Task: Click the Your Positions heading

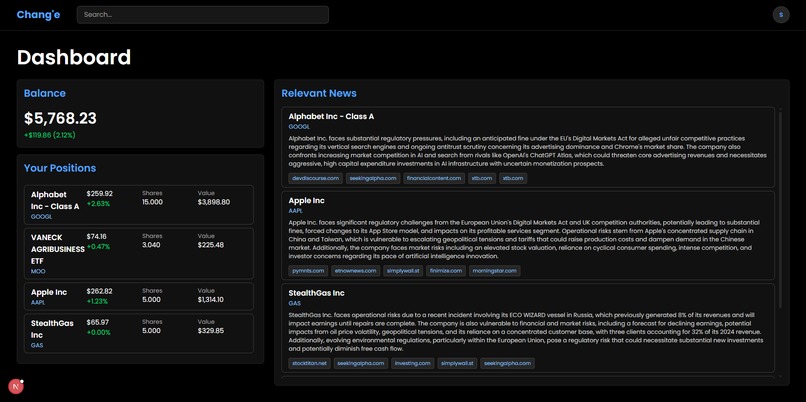Action: click(x=60, y=168)
